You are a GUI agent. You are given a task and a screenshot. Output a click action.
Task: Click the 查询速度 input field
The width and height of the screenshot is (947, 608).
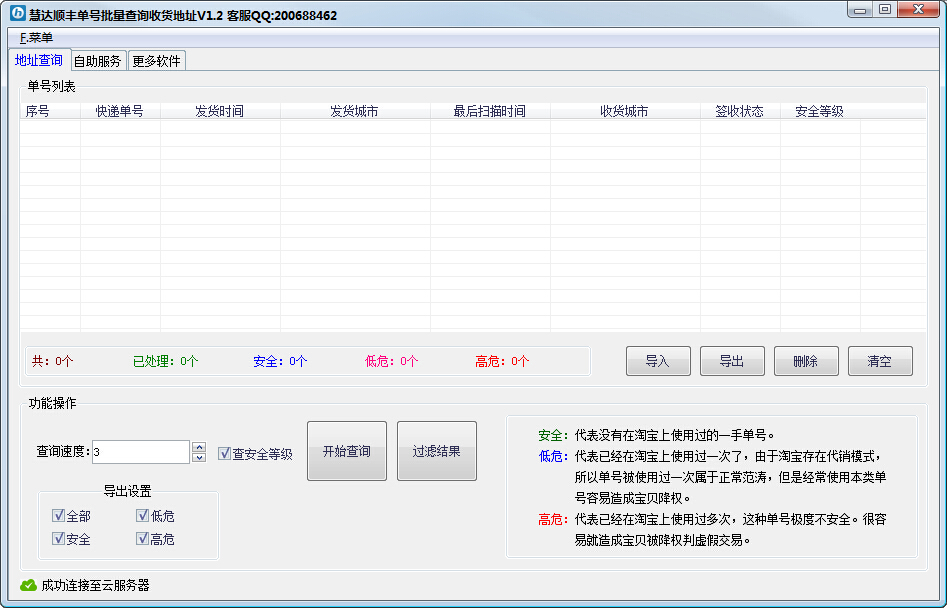click(x=140, y=452)
